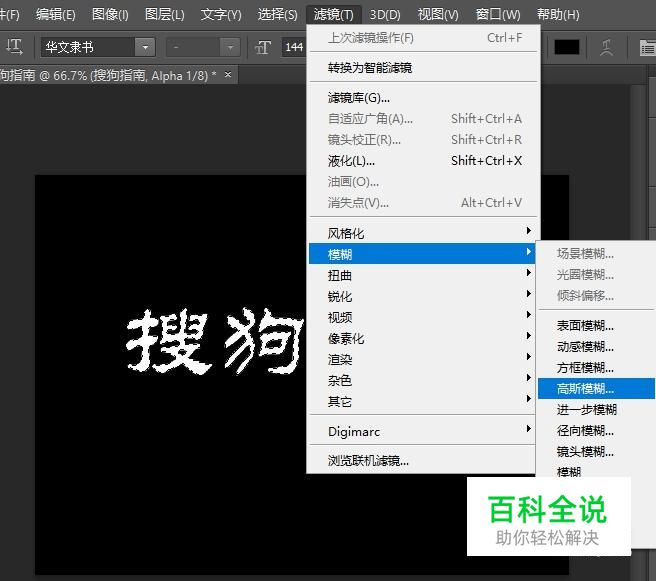Open 滤镜库(G)... filter gallery

point(423,97)
